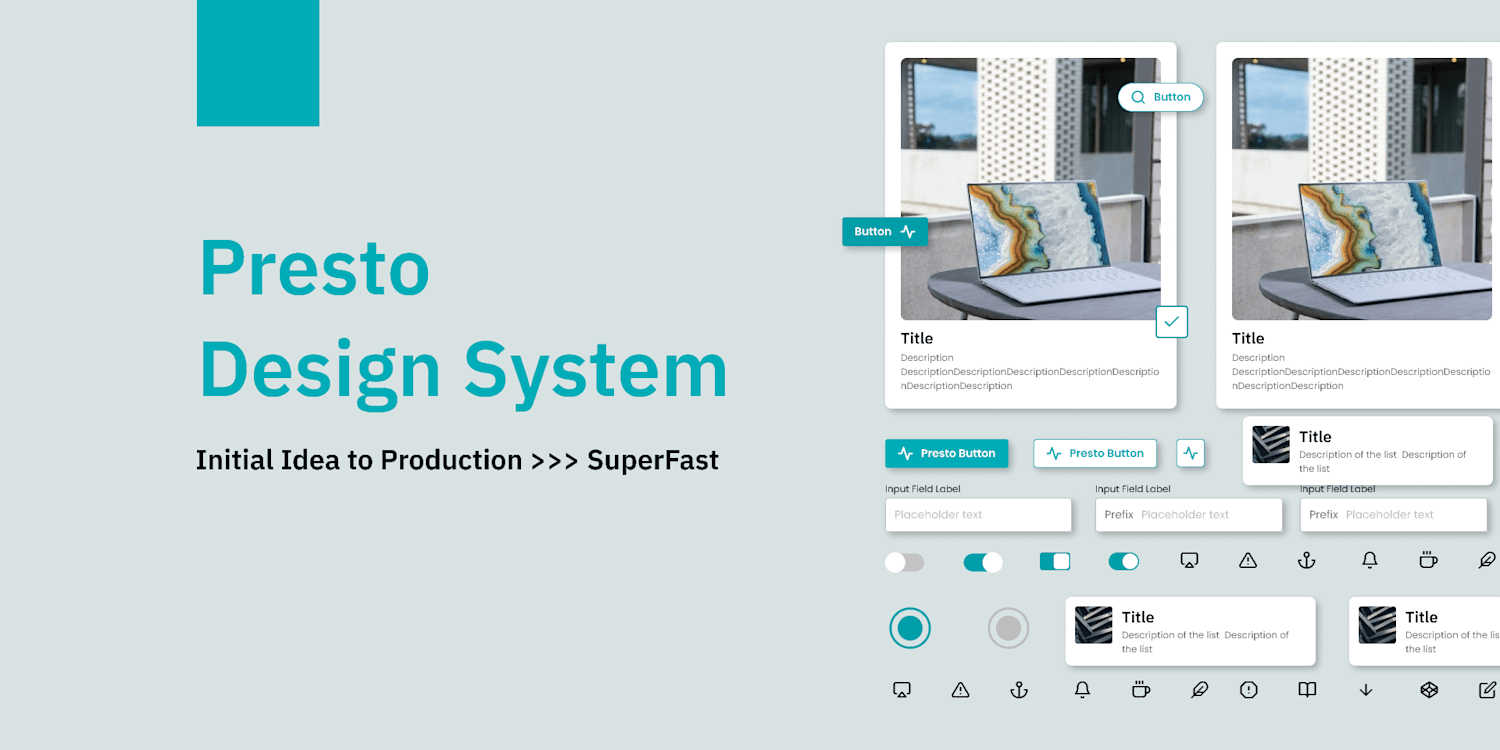
Task: Click the bell icon in the toggle row
Action: (x=1370, y=561)
